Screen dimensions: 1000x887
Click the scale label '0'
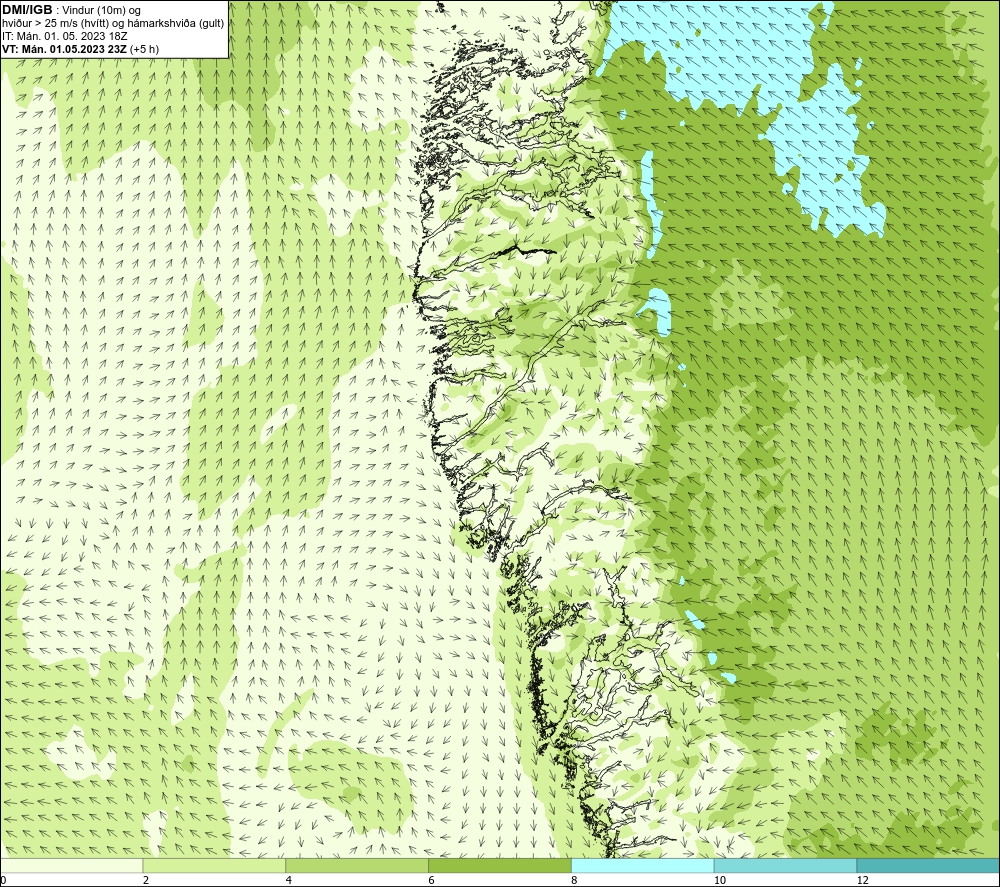(3, 880)
